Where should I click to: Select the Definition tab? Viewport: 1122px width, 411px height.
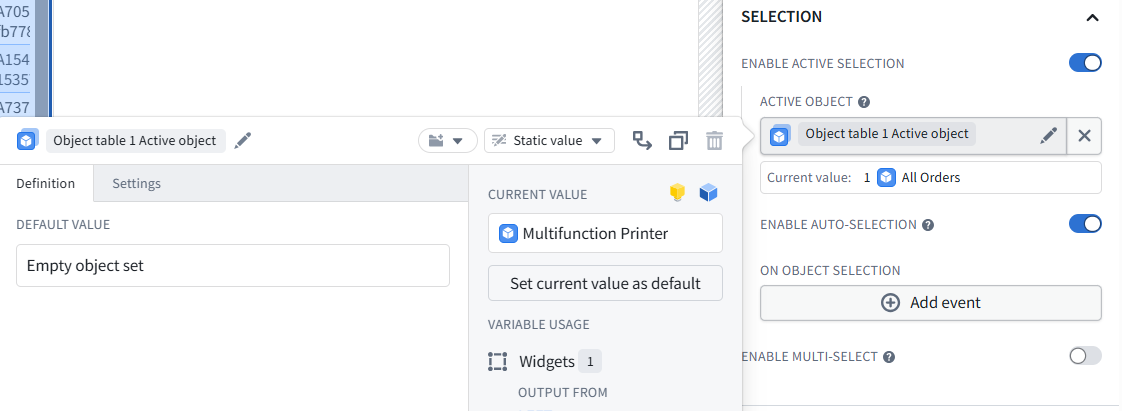pyautogui.click(x=46, y=183)
